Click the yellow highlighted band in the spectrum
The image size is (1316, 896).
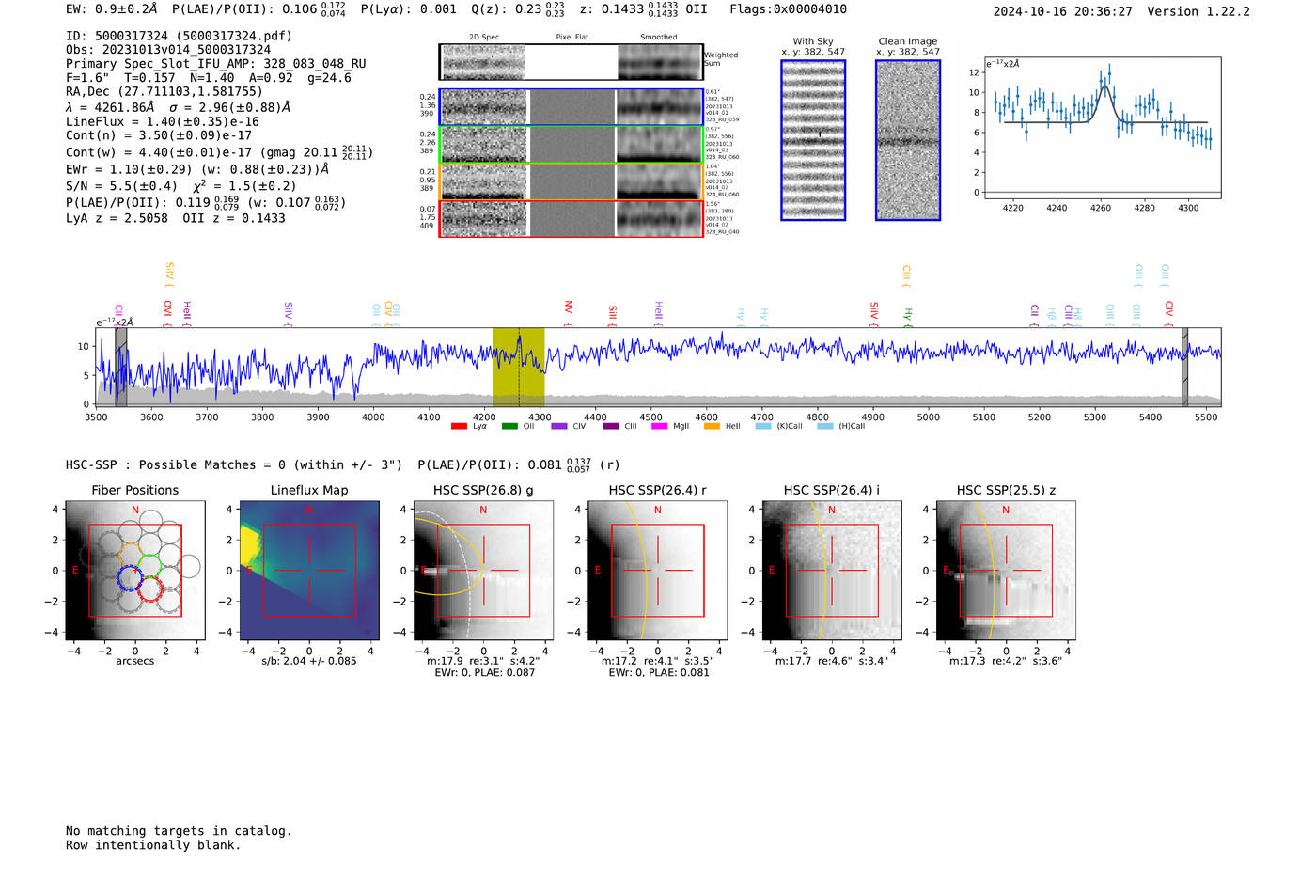[519, 367]
